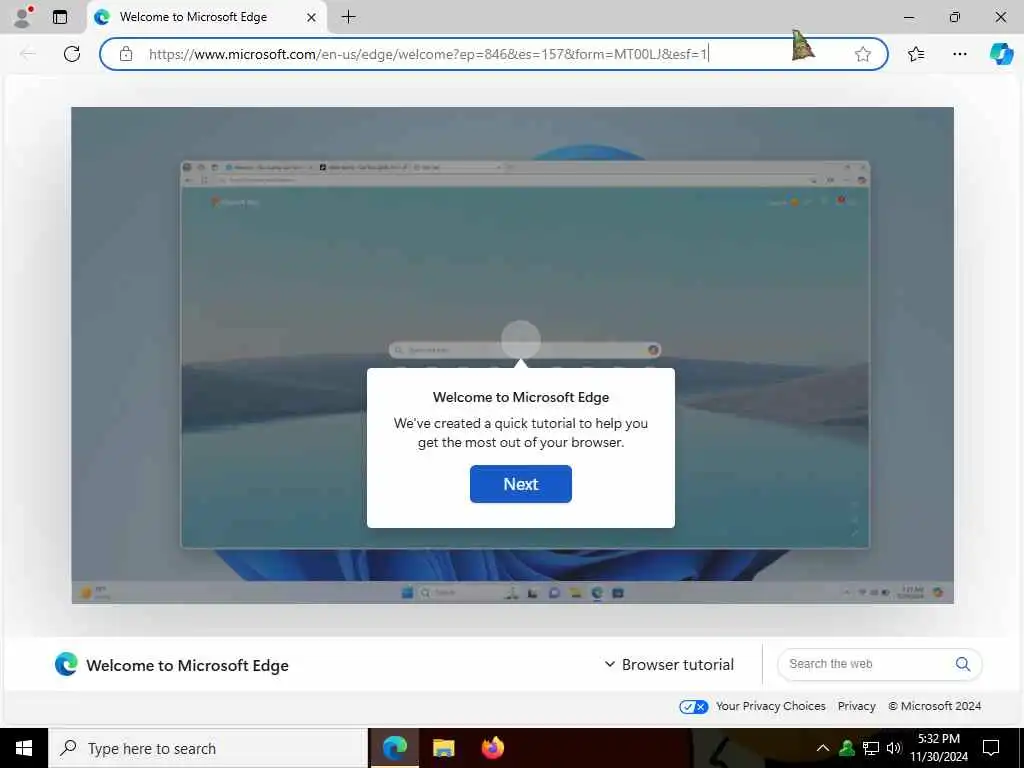The height and width of the screenshot is (768, 1024).
Task: Open the Tab actions menu icon
Action: tap(60, 17)
